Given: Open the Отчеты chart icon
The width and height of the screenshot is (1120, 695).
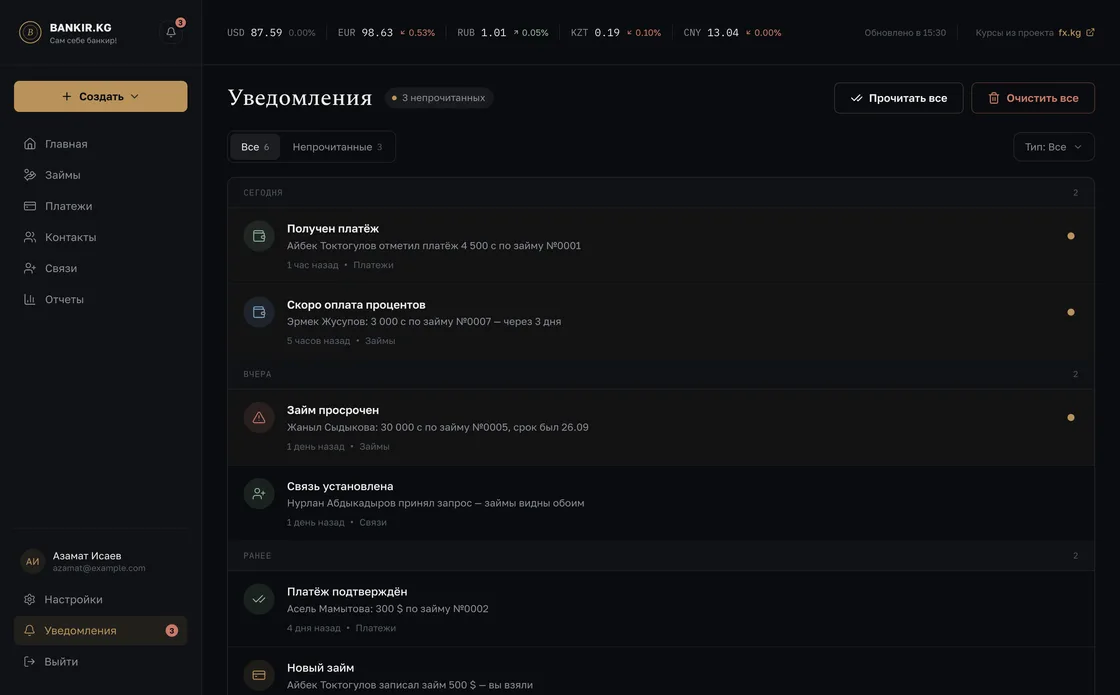Looking at the screenshot, I should tap(29, 299).
